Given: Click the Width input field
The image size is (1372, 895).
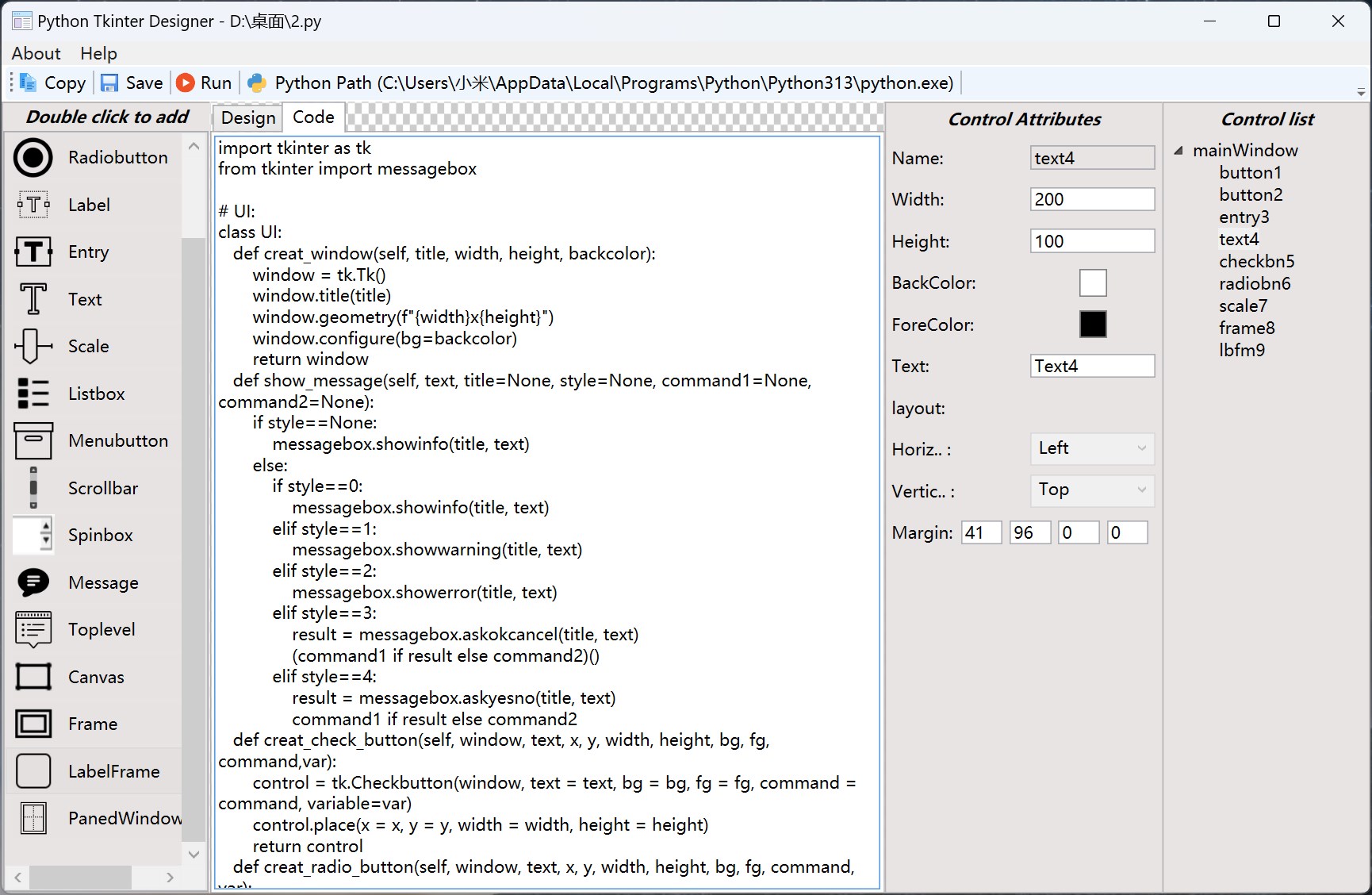Looking at the screenshot, I should [1092, 199].
